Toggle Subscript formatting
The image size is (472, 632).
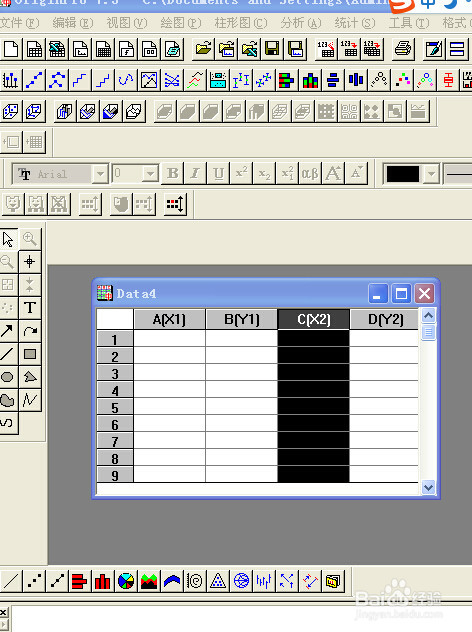[264, 174]
